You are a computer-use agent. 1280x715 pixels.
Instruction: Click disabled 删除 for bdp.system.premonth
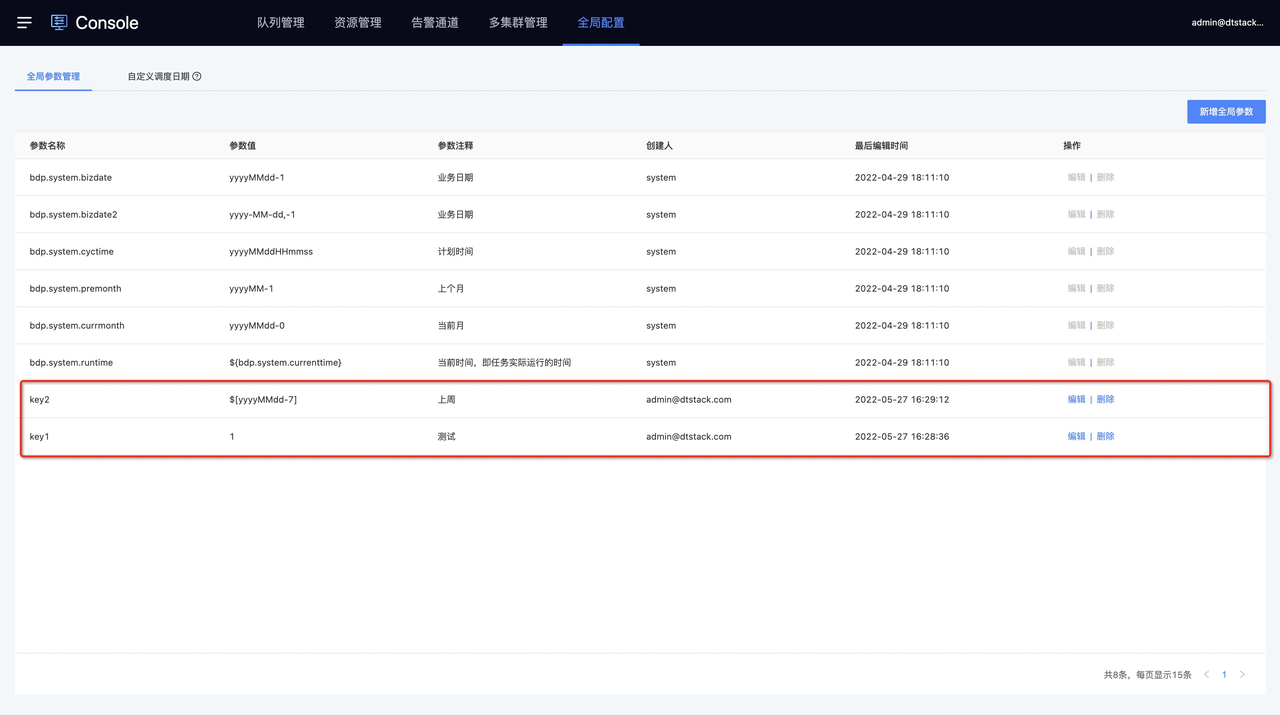pos(1105,288)
